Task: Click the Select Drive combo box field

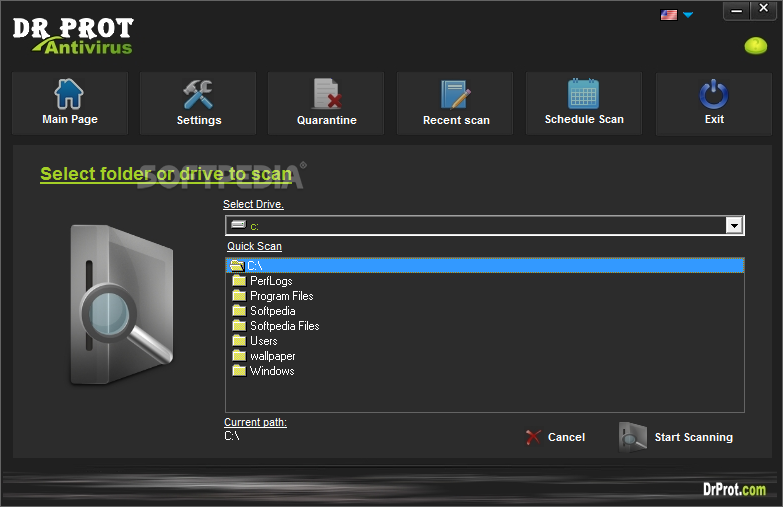Action: (484, 226)
